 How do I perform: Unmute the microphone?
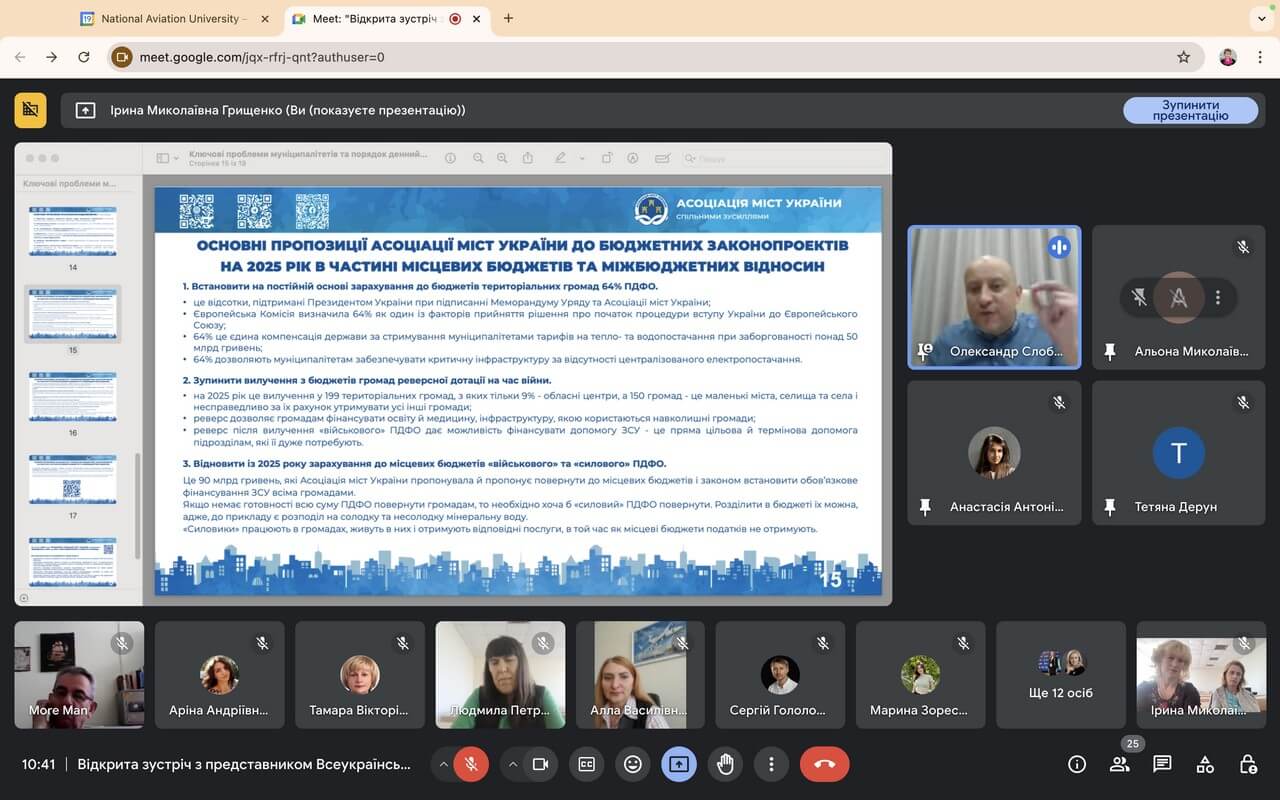point(470,764)
